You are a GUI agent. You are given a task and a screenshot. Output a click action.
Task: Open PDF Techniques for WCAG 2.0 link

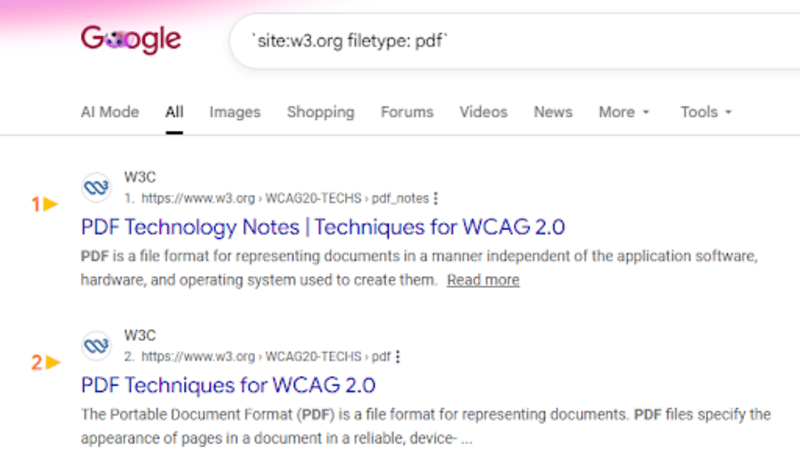click(x=228, y=385)
